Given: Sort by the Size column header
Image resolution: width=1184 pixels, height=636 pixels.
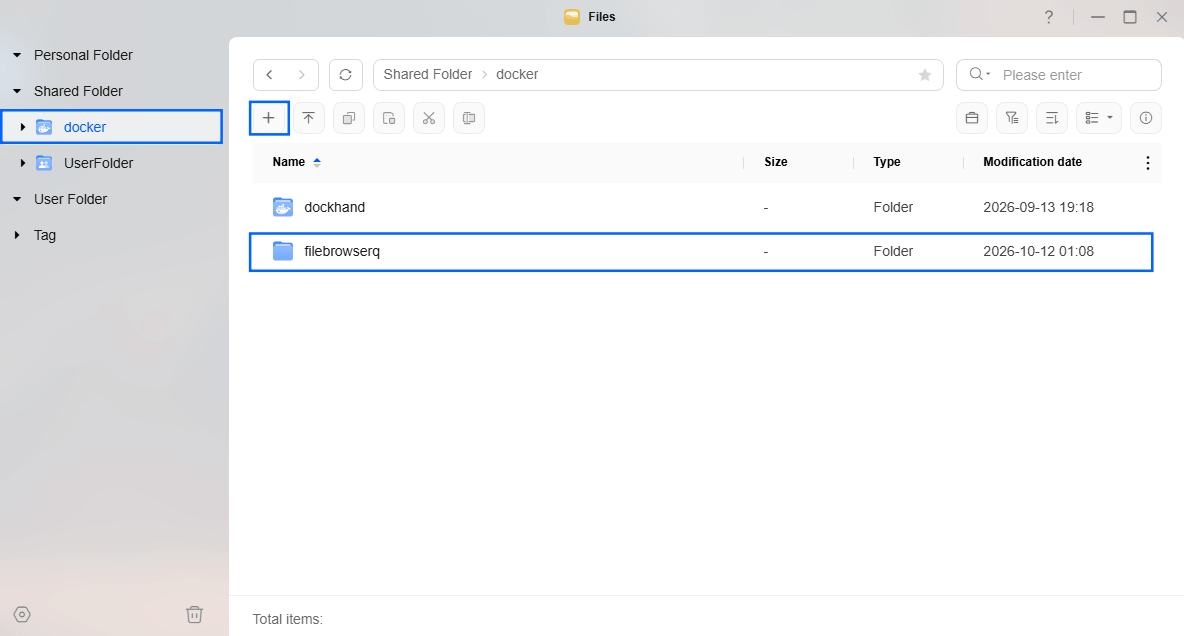Looking at the screenshot, I should click(x=775, y=162).
